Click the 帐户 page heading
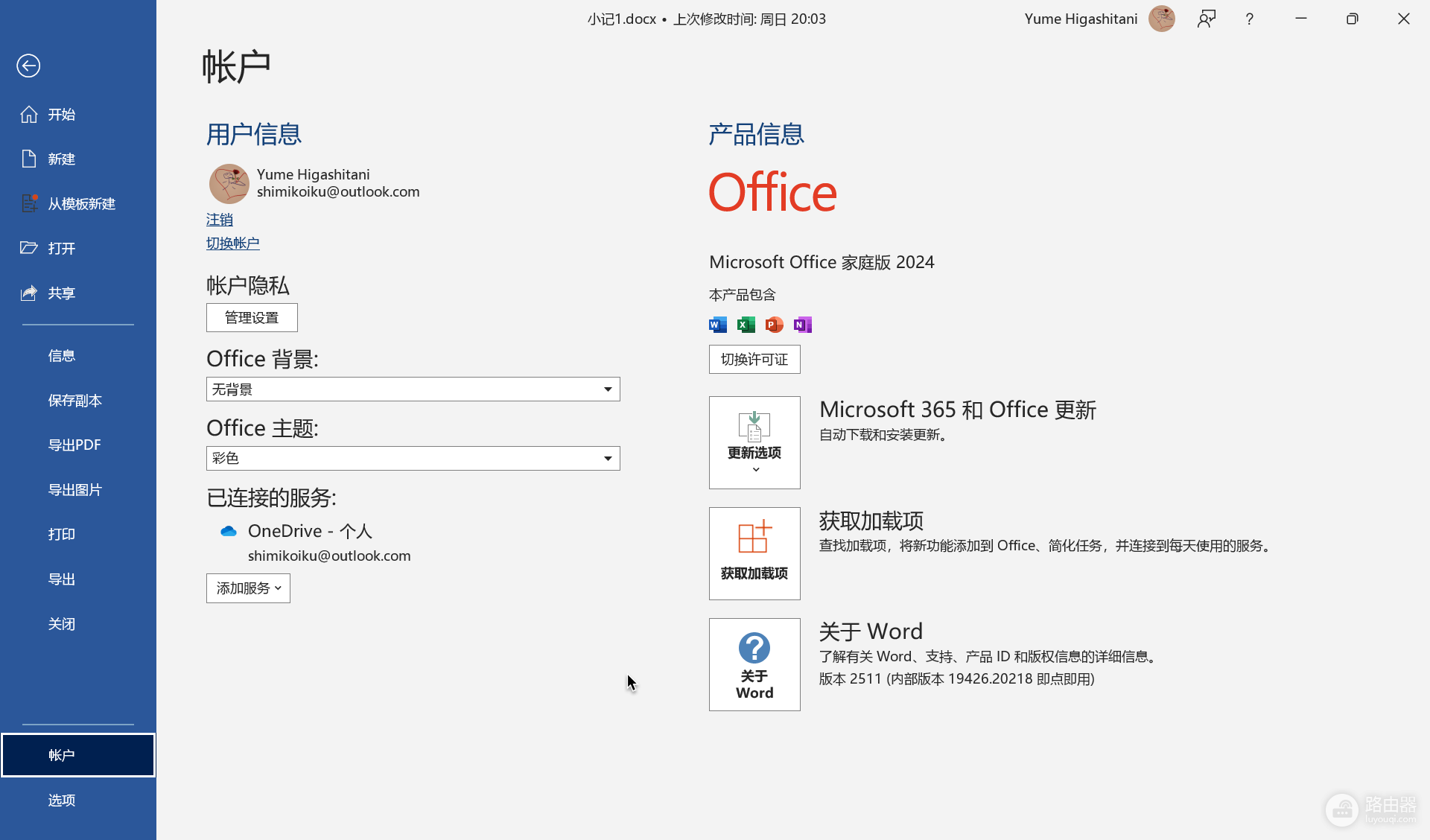This screenshot has height=840, width=1430. [236, 66]
